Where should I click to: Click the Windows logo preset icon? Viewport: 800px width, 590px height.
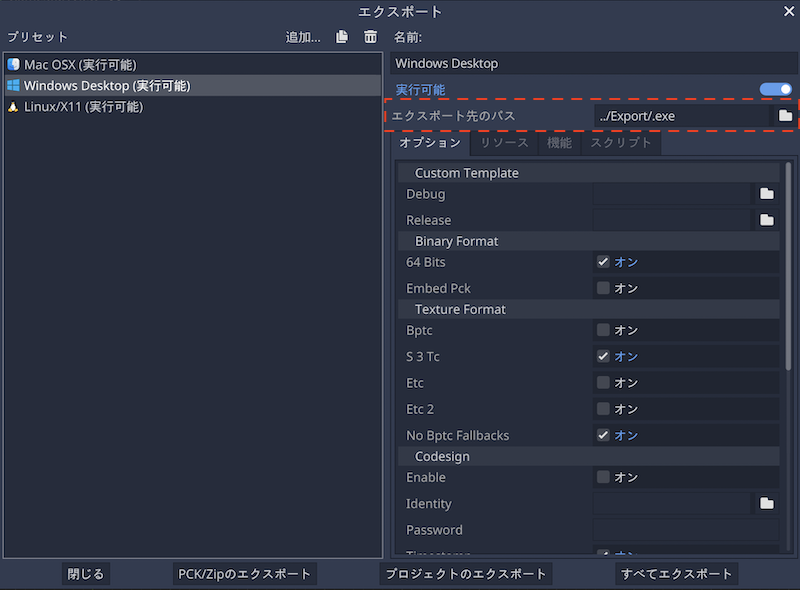click(14, 85)
